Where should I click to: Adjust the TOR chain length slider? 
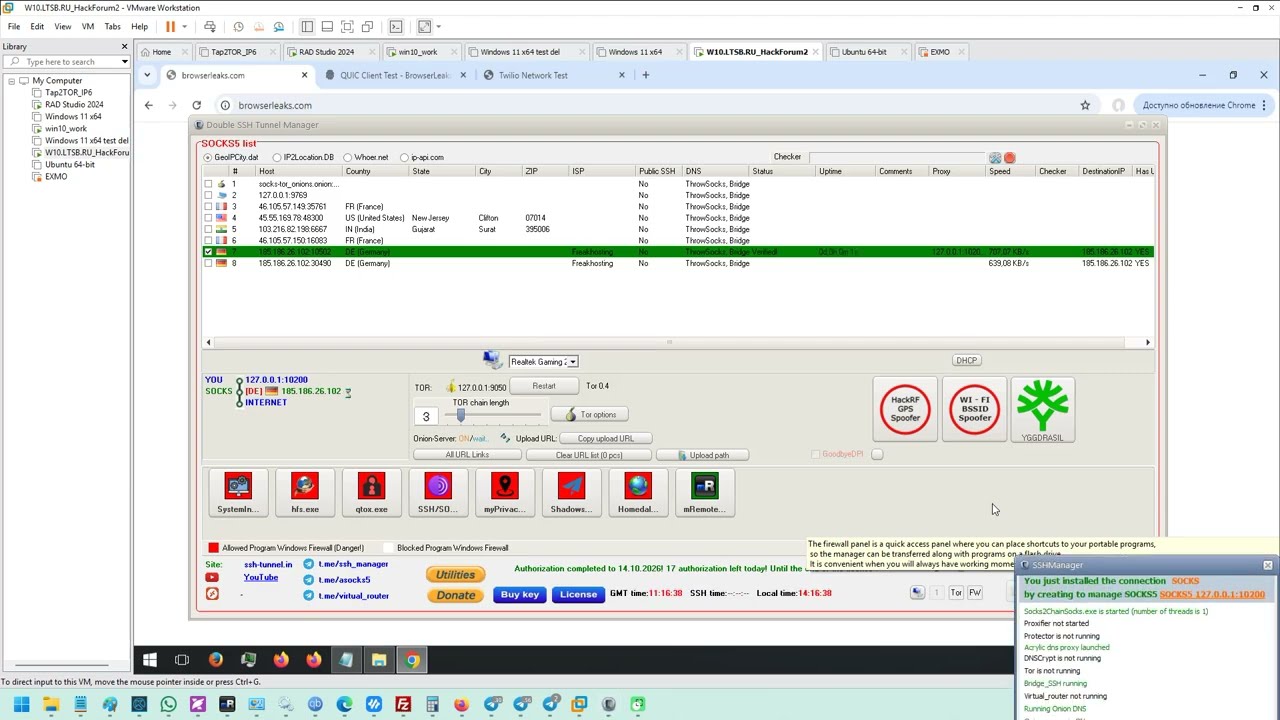461,415
